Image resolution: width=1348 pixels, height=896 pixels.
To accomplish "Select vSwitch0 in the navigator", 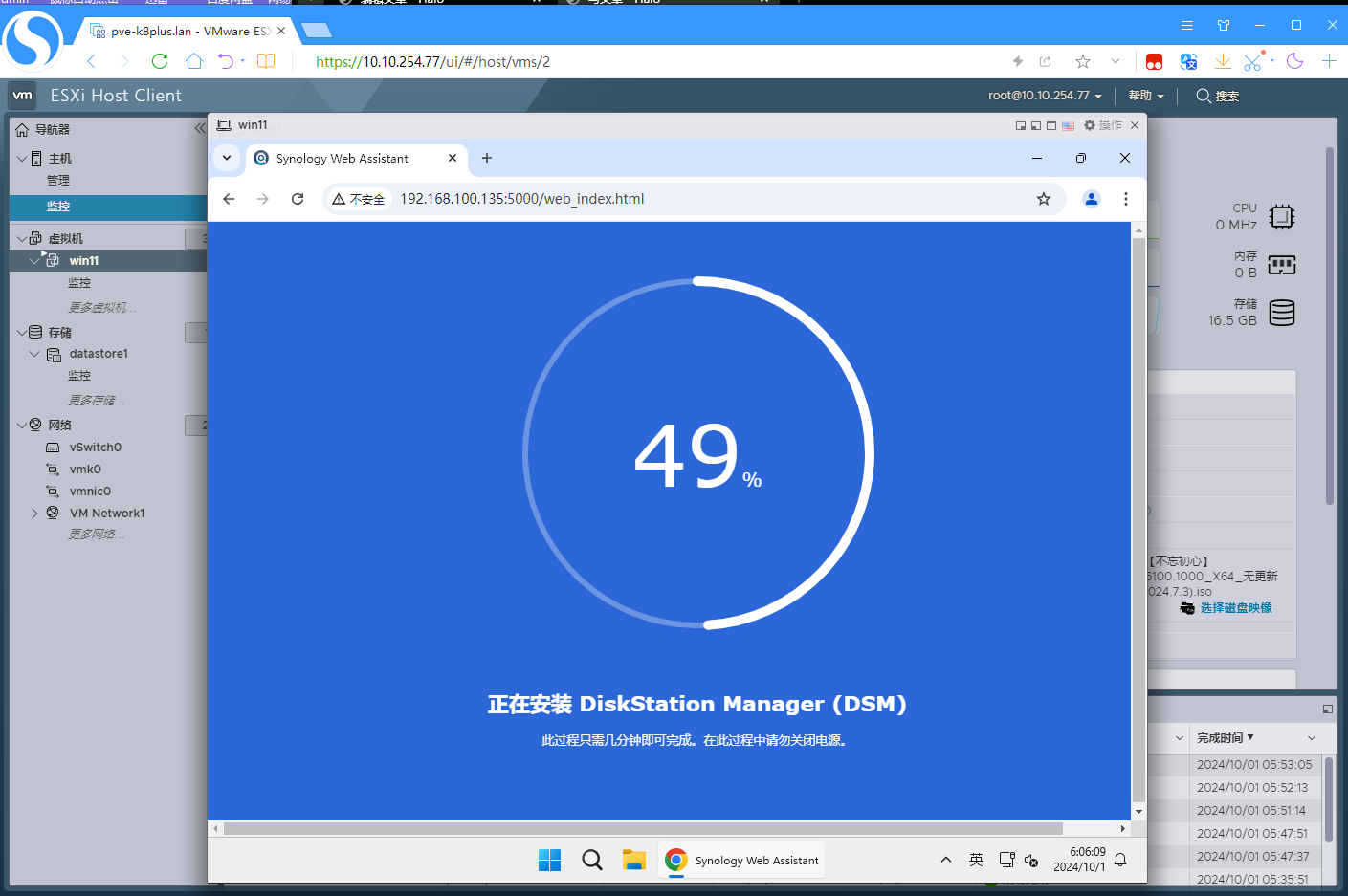I will click(x=96, y=447).
